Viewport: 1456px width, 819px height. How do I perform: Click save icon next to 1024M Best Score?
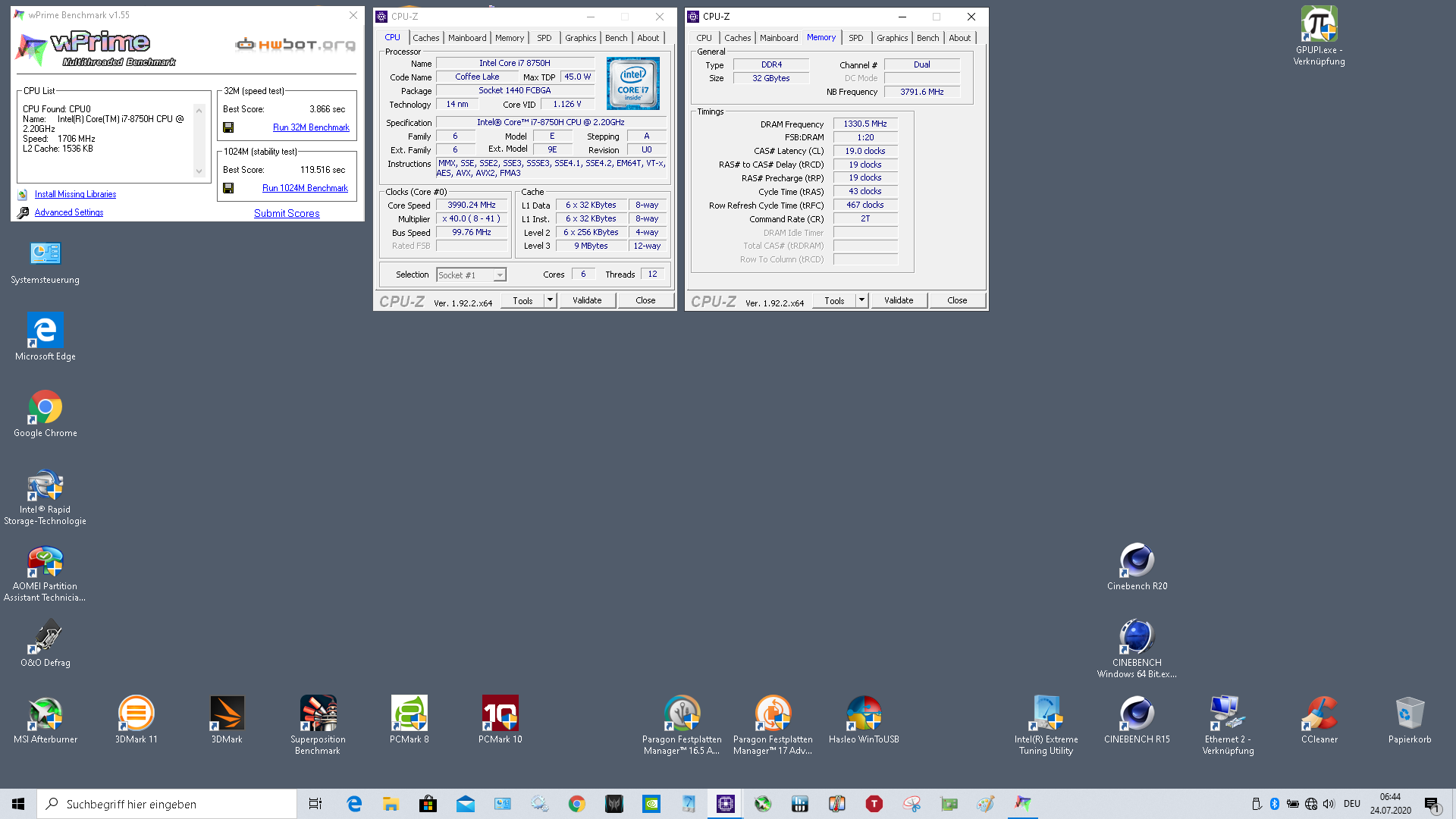pos(228,188)
